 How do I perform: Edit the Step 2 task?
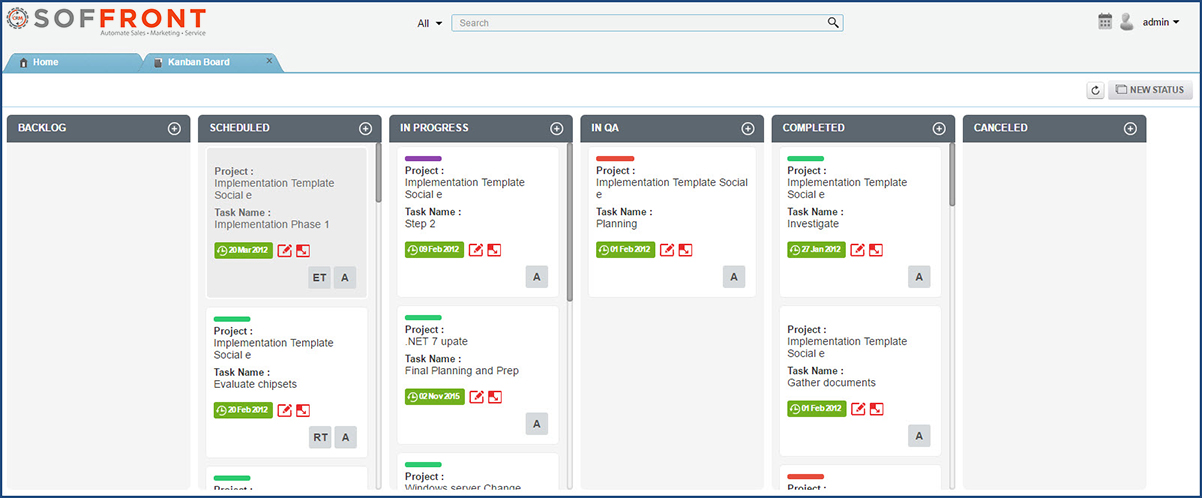476,249
